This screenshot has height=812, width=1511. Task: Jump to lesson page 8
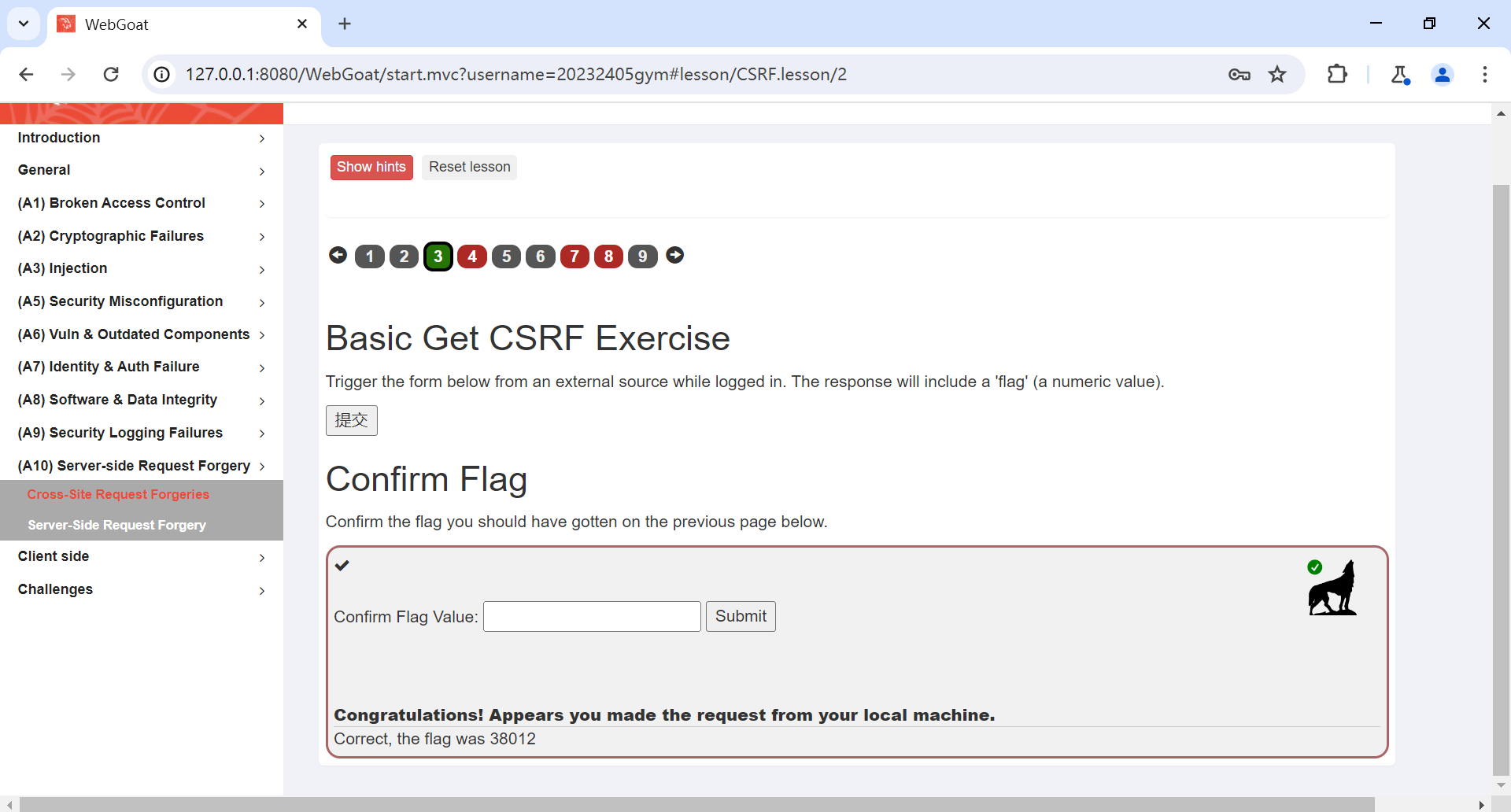coord(609,257)
